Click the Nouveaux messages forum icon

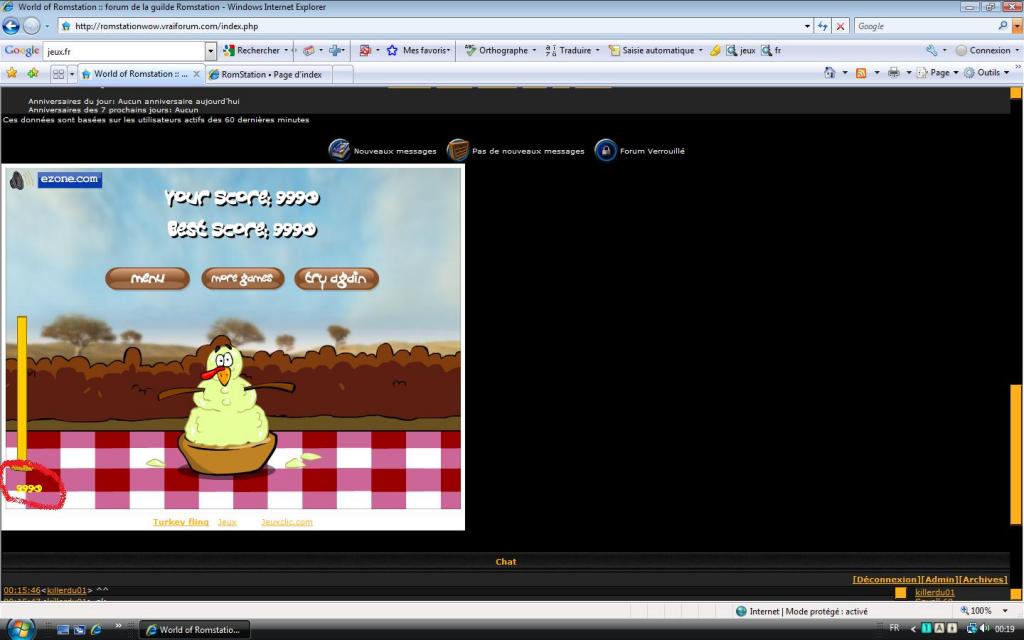tap(339, 150)
